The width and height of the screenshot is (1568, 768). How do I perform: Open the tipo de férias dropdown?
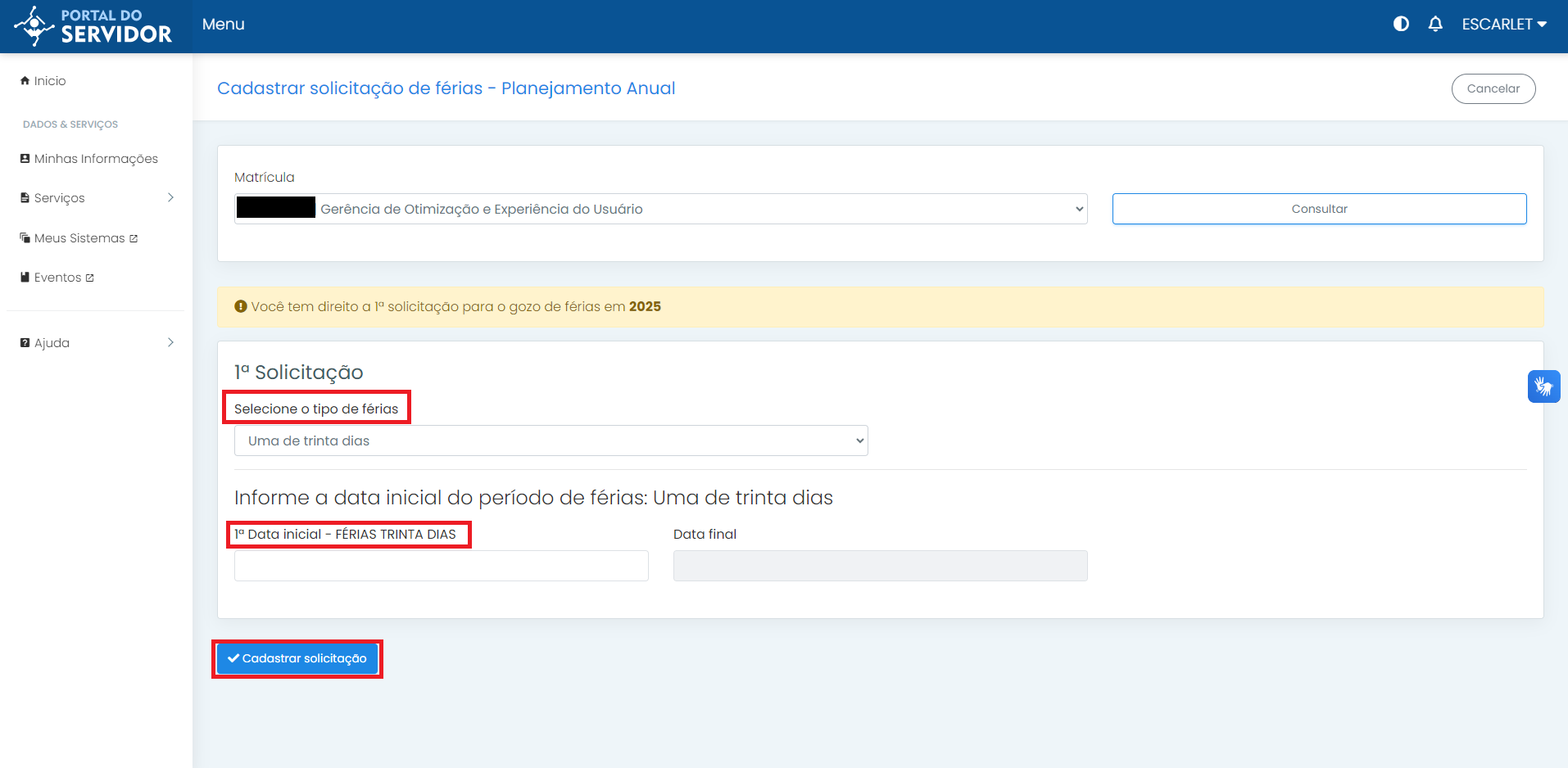[x=551, y=440]
